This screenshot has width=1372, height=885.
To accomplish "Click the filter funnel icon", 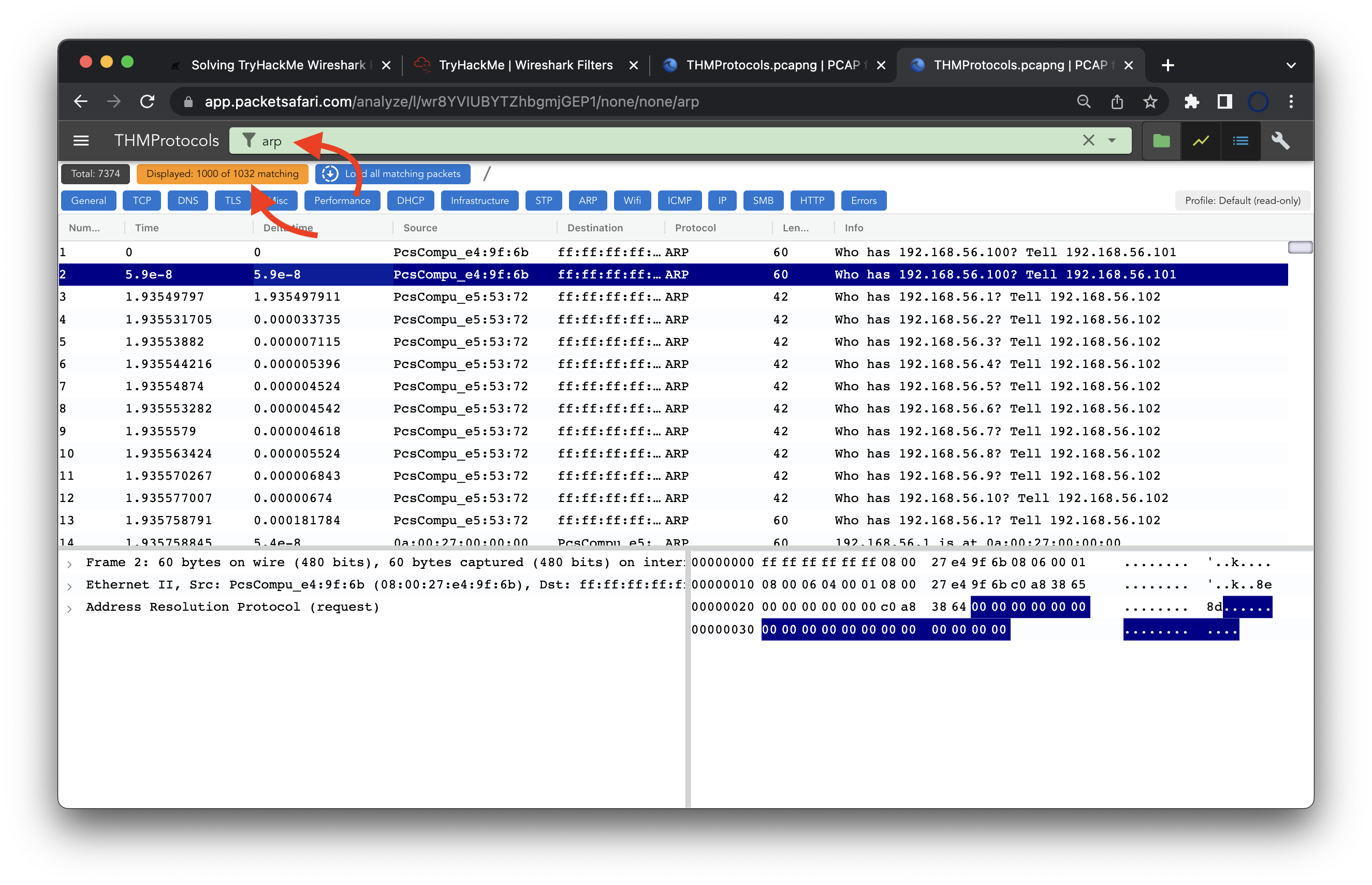I will coord(247,140).
